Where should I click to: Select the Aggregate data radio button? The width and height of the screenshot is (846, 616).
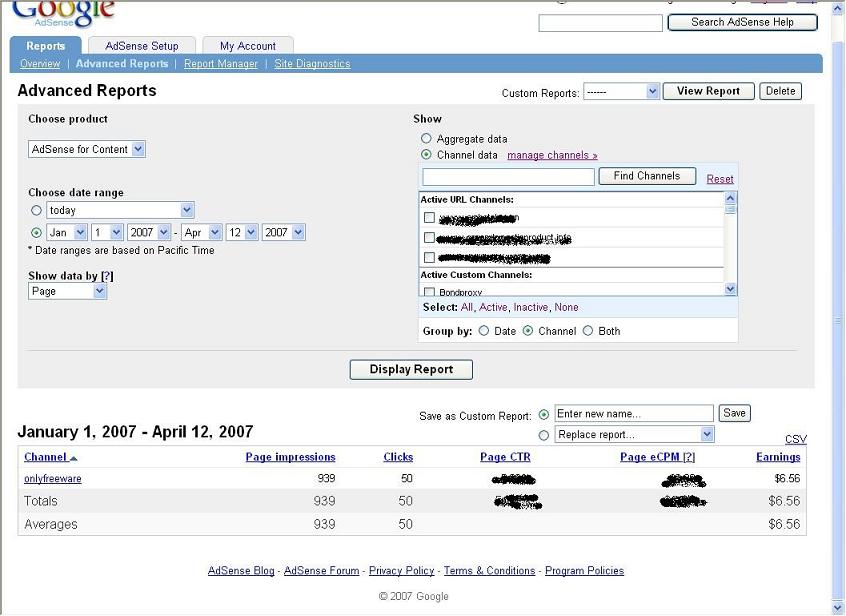(x=426, y=139)
